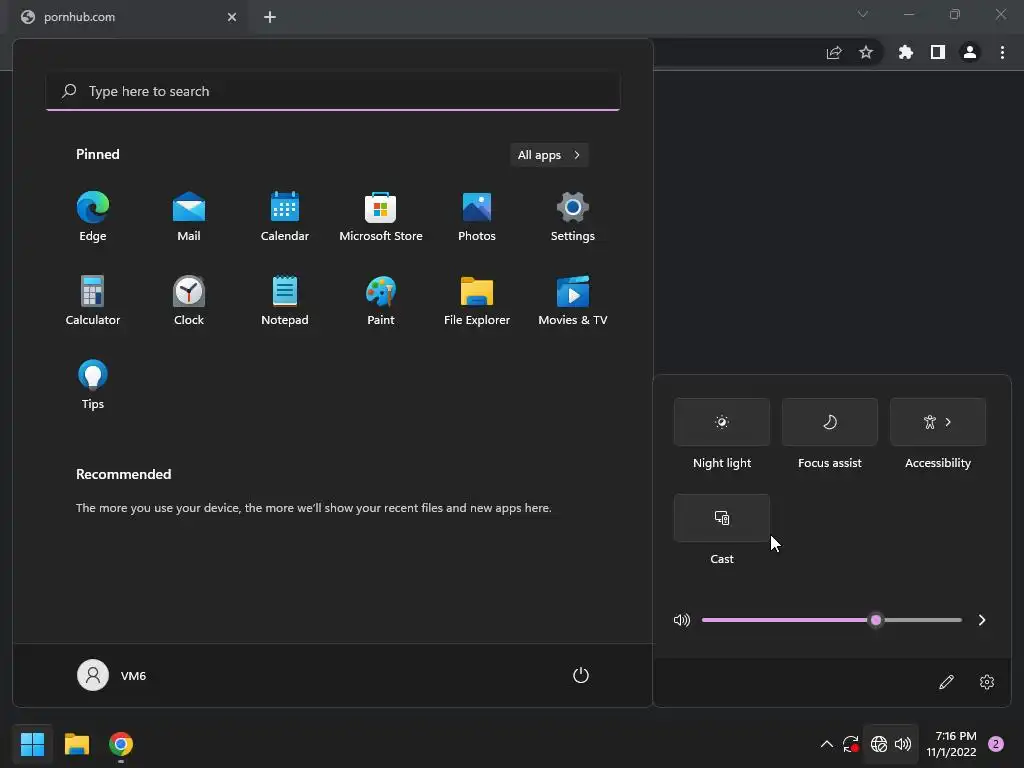Screen dimensions: 1024x768
Task: Open a new Chrome tab
Action: pyautogui.click(x=270, y=17)
